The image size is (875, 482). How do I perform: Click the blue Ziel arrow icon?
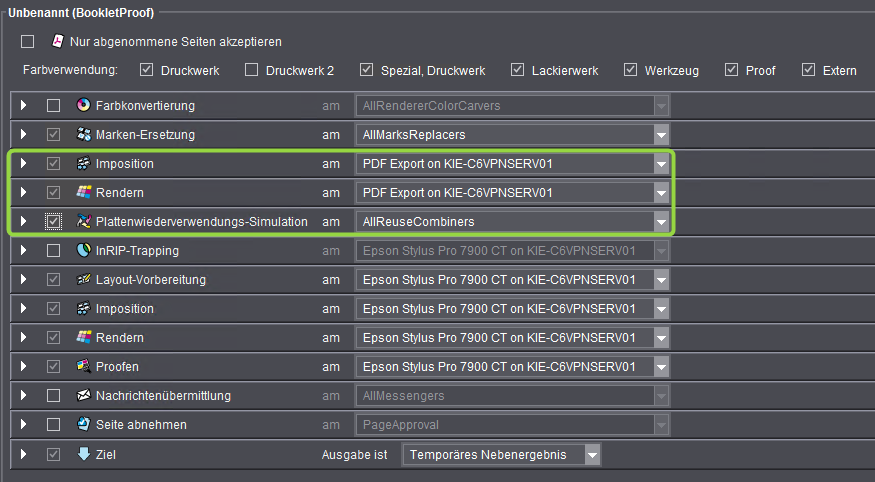coord(83,454)
